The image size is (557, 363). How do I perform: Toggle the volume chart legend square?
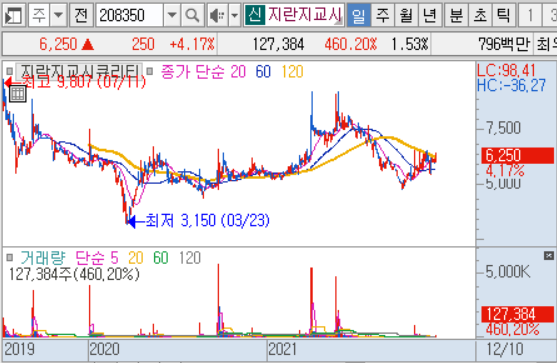[10, 257]
